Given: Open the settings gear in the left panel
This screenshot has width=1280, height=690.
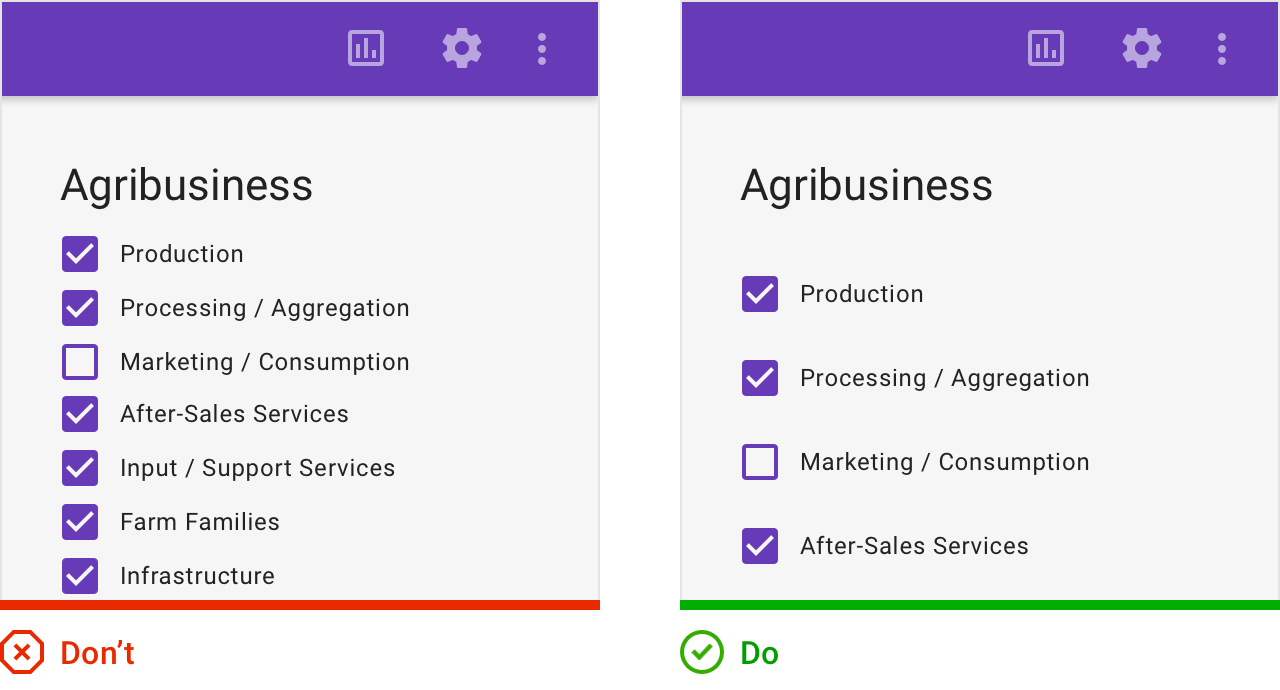Looking at the screenshot, I should tap(462, 48).
